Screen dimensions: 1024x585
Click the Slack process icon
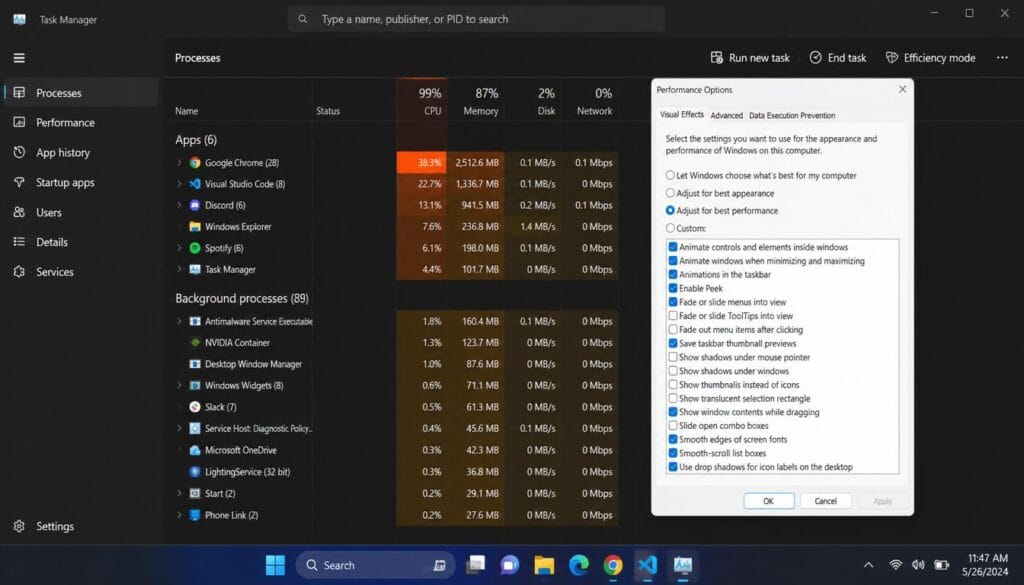(x=195, y=407)
